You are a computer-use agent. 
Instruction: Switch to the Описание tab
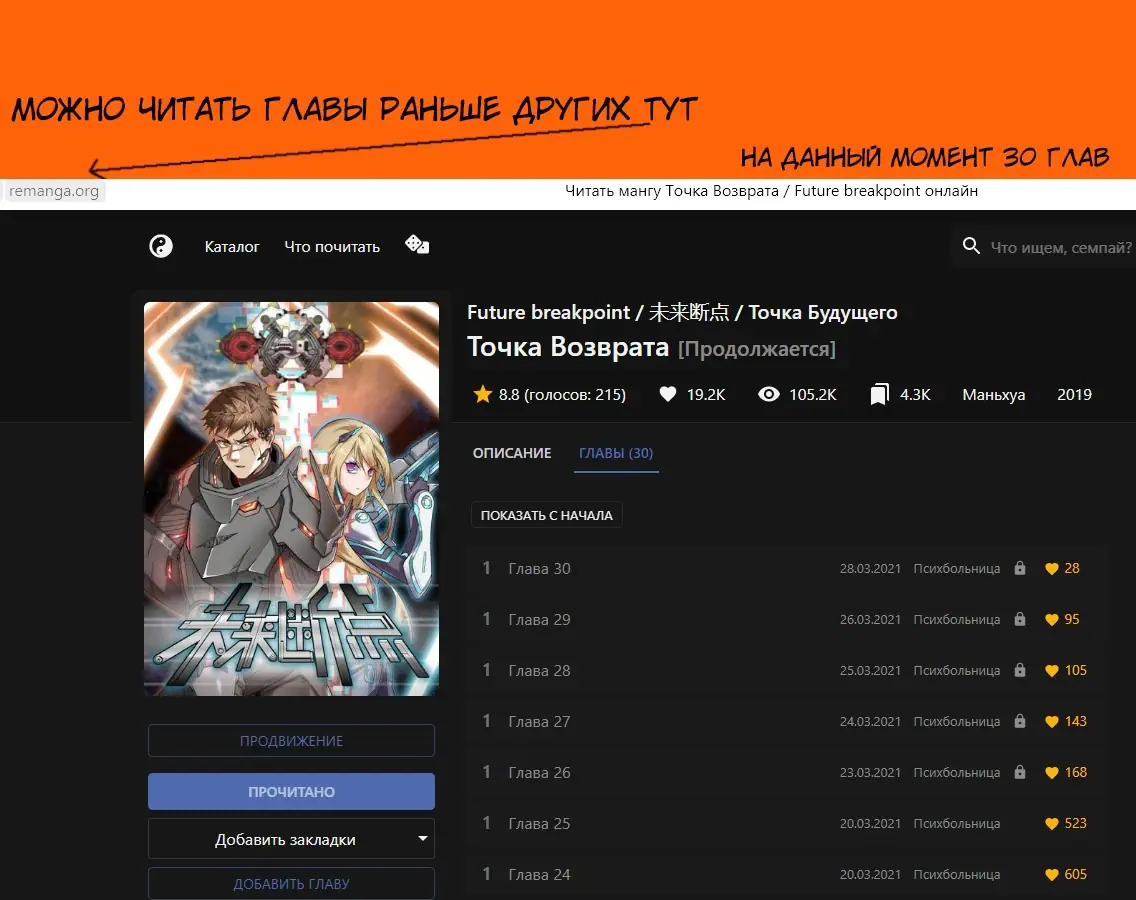[511, 453]
